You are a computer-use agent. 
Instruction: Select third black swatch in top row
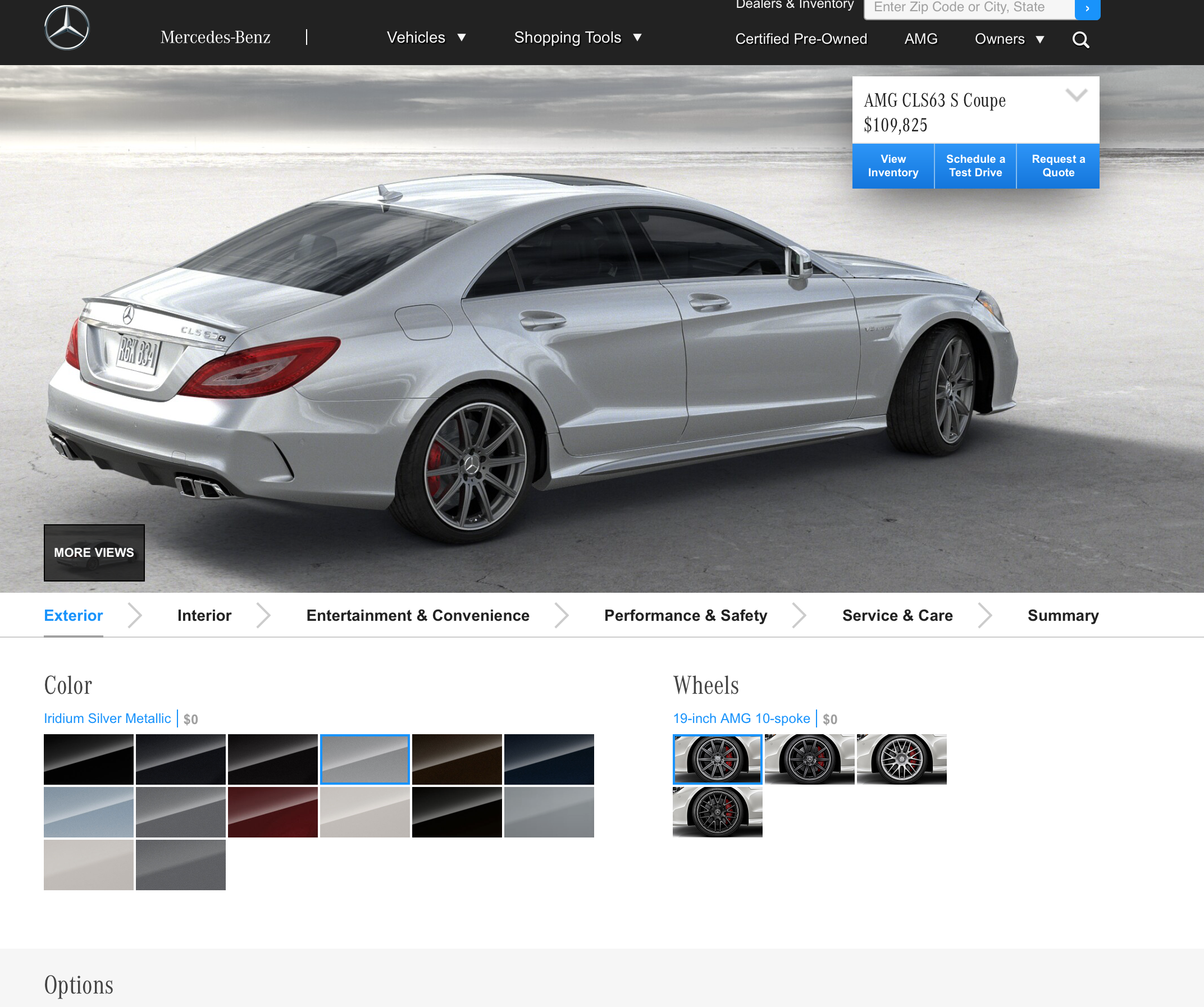(x=273, y=759)
